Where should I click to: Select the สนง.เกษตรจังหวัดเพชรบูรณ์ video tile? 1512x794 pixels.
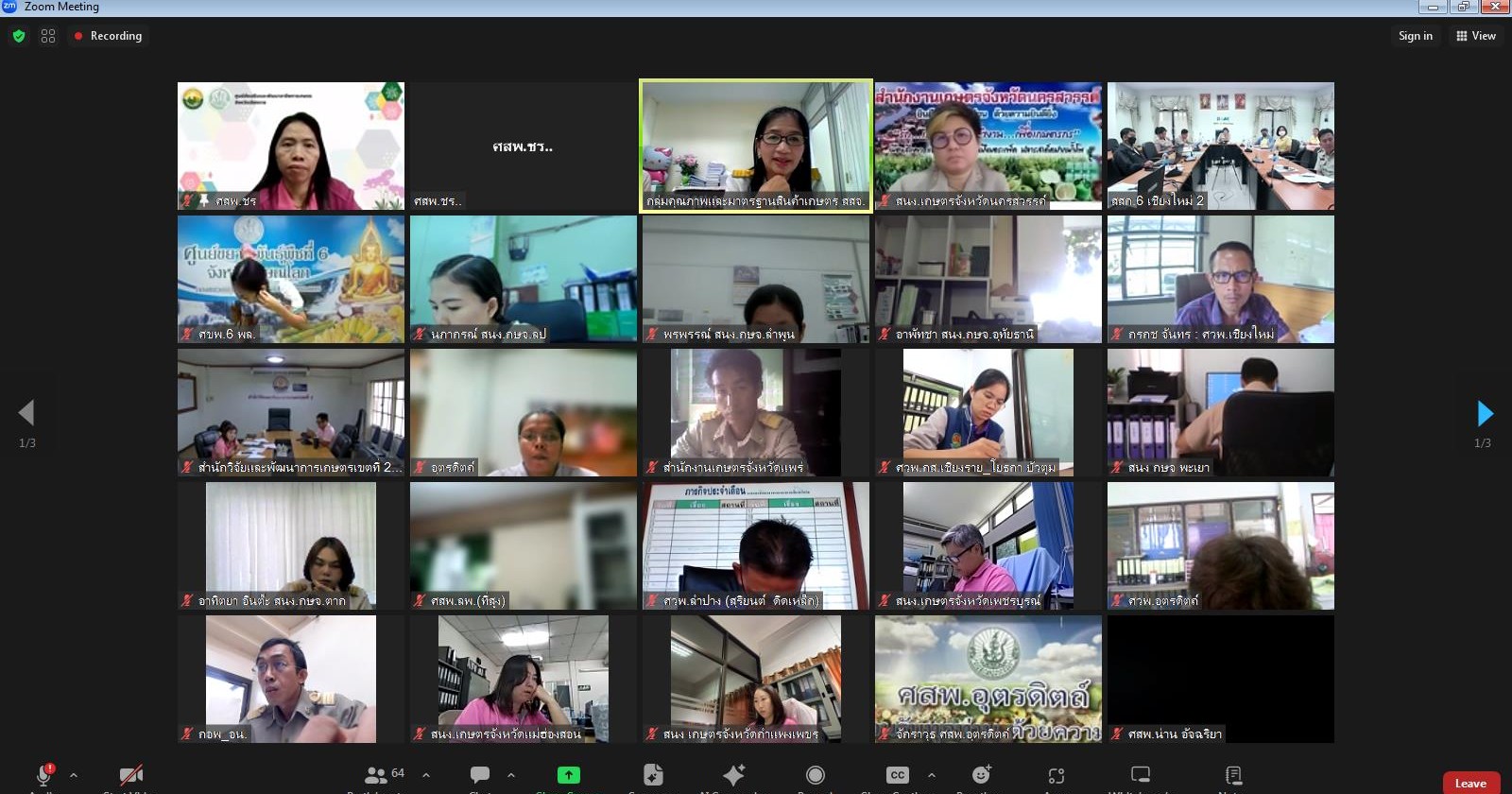click(x=988, y=545)
